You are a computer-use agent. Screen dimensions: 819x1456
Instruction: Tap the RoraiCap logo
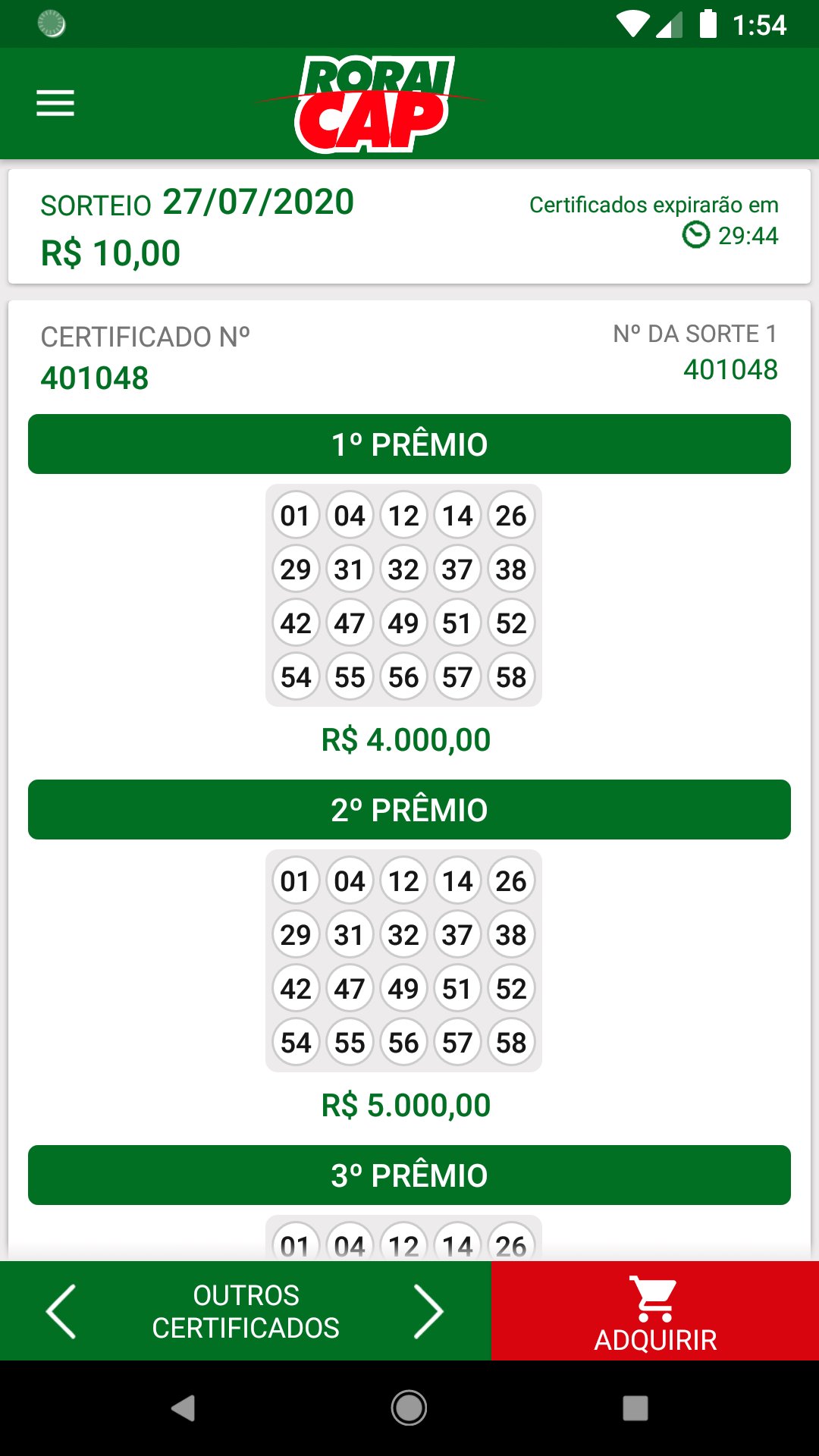coord(375,104)
